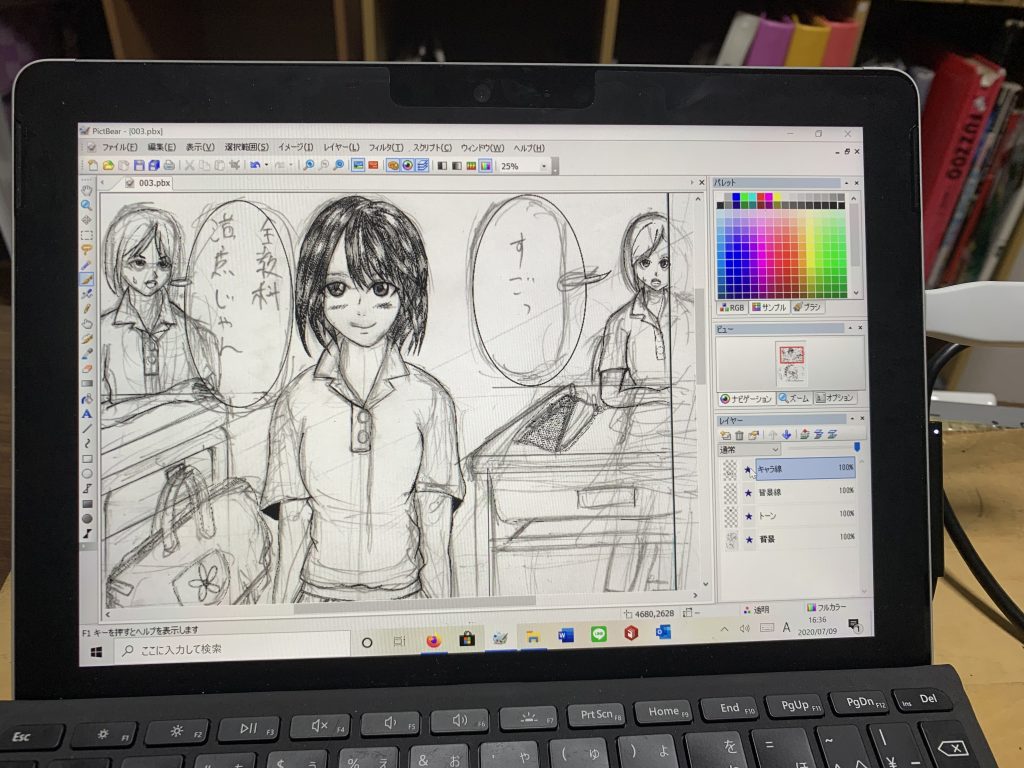Click the New file toolbar icon

tap(92, 166)
